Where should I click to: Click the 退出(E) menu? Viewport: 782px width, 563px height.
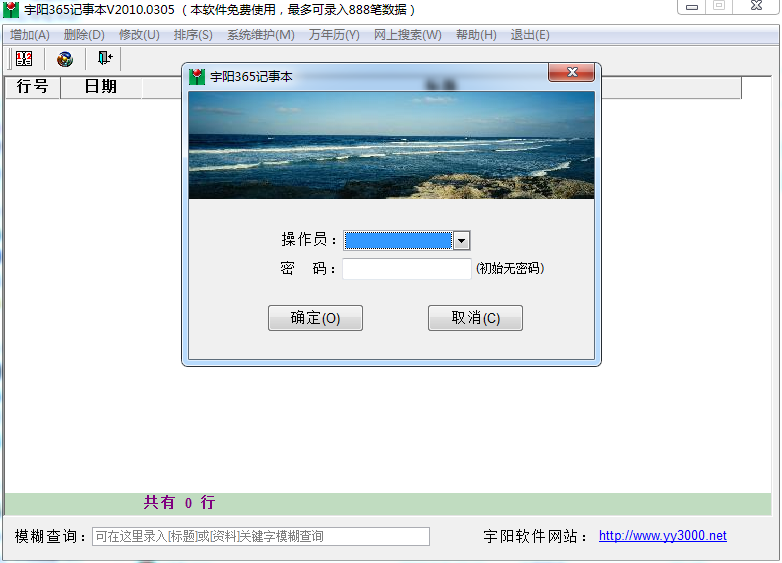click(530, 35)
